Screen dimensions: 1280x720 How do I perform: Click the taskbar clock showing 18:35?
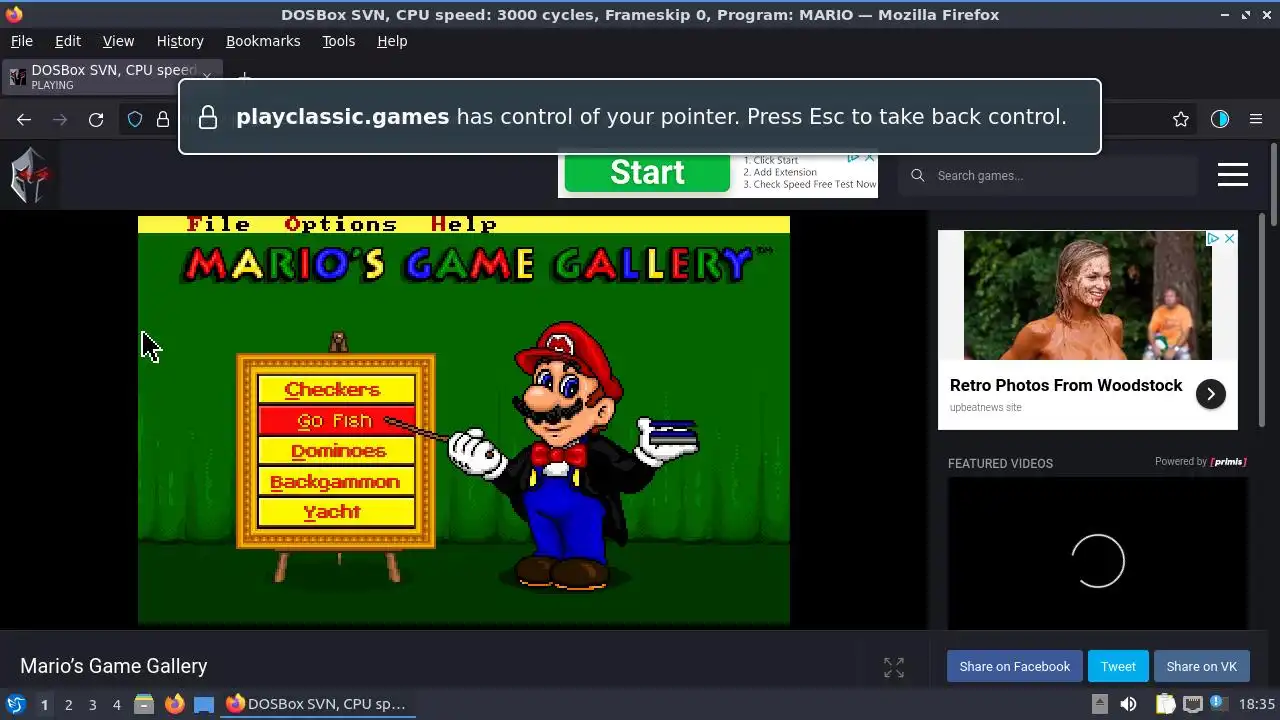pos(1257,704)
